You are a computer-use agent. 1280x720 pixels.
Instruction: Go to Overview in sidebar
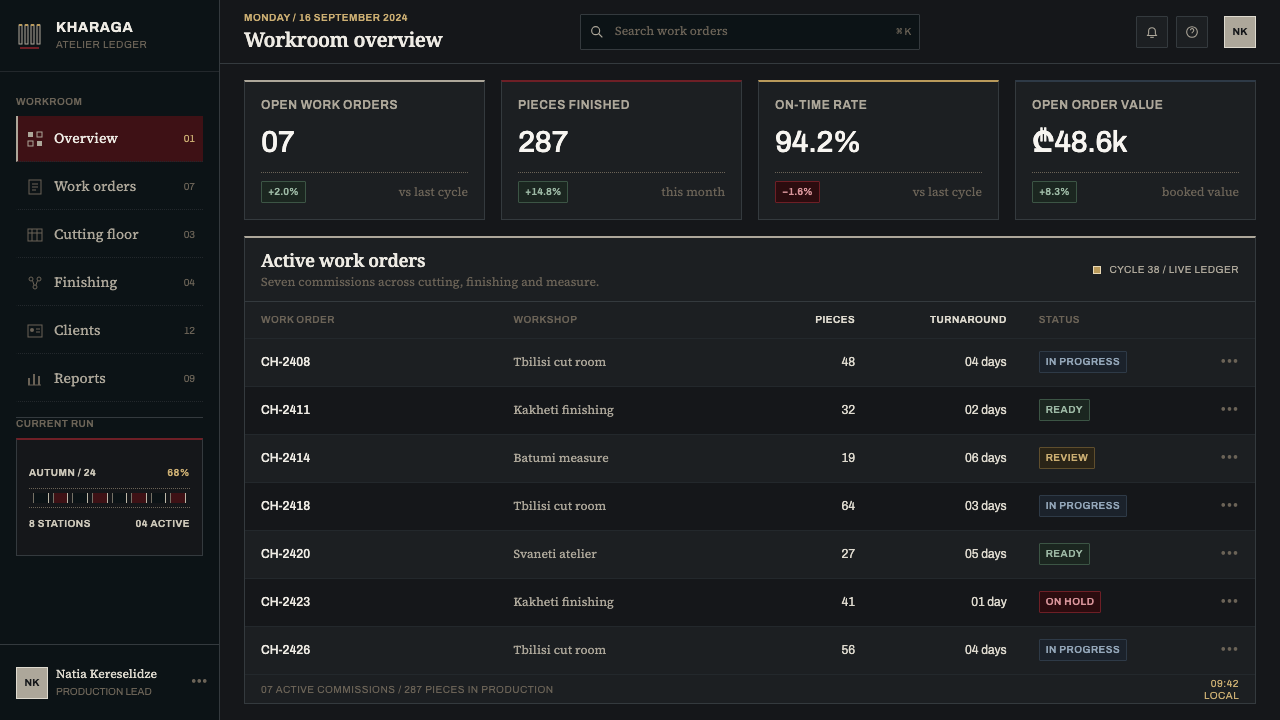point(110,138)
